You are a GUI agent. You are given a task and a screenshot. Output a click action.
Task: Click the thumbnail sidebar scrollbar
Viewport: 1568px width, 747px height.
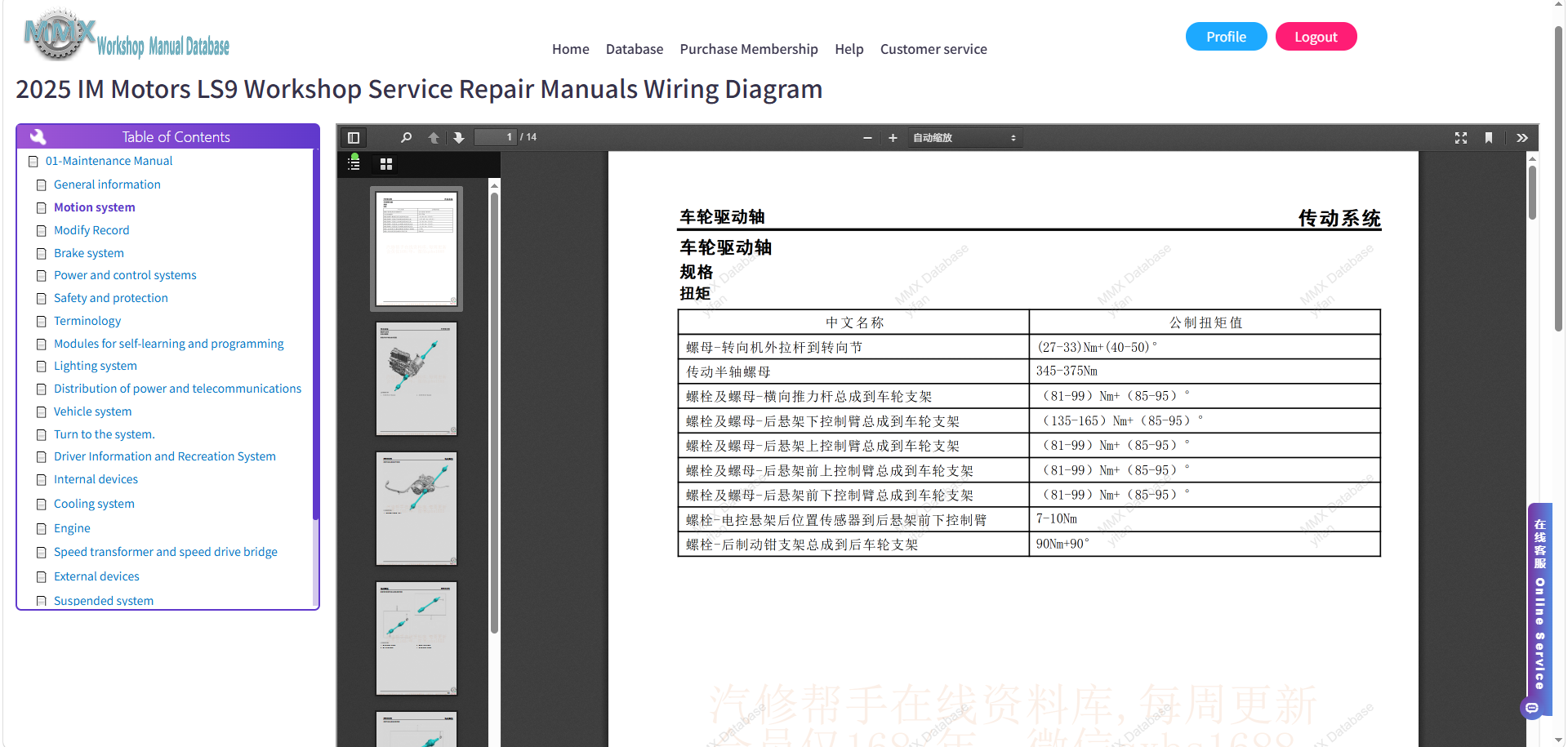pyautogui.click(x=494, y=412)
